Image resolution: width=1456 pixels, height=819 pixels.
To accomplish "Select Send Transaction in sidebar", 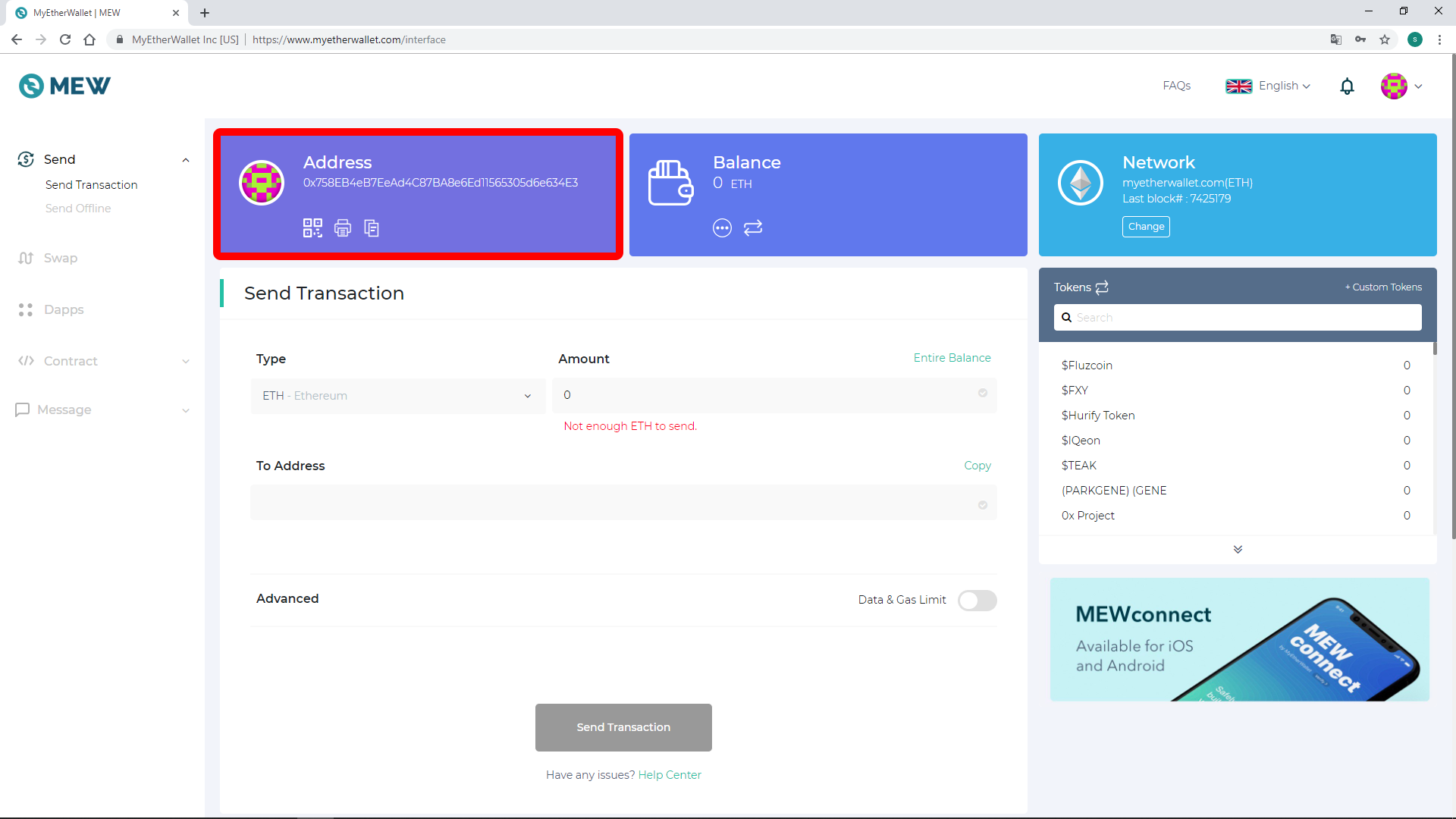I will click(x=92, y=185).
